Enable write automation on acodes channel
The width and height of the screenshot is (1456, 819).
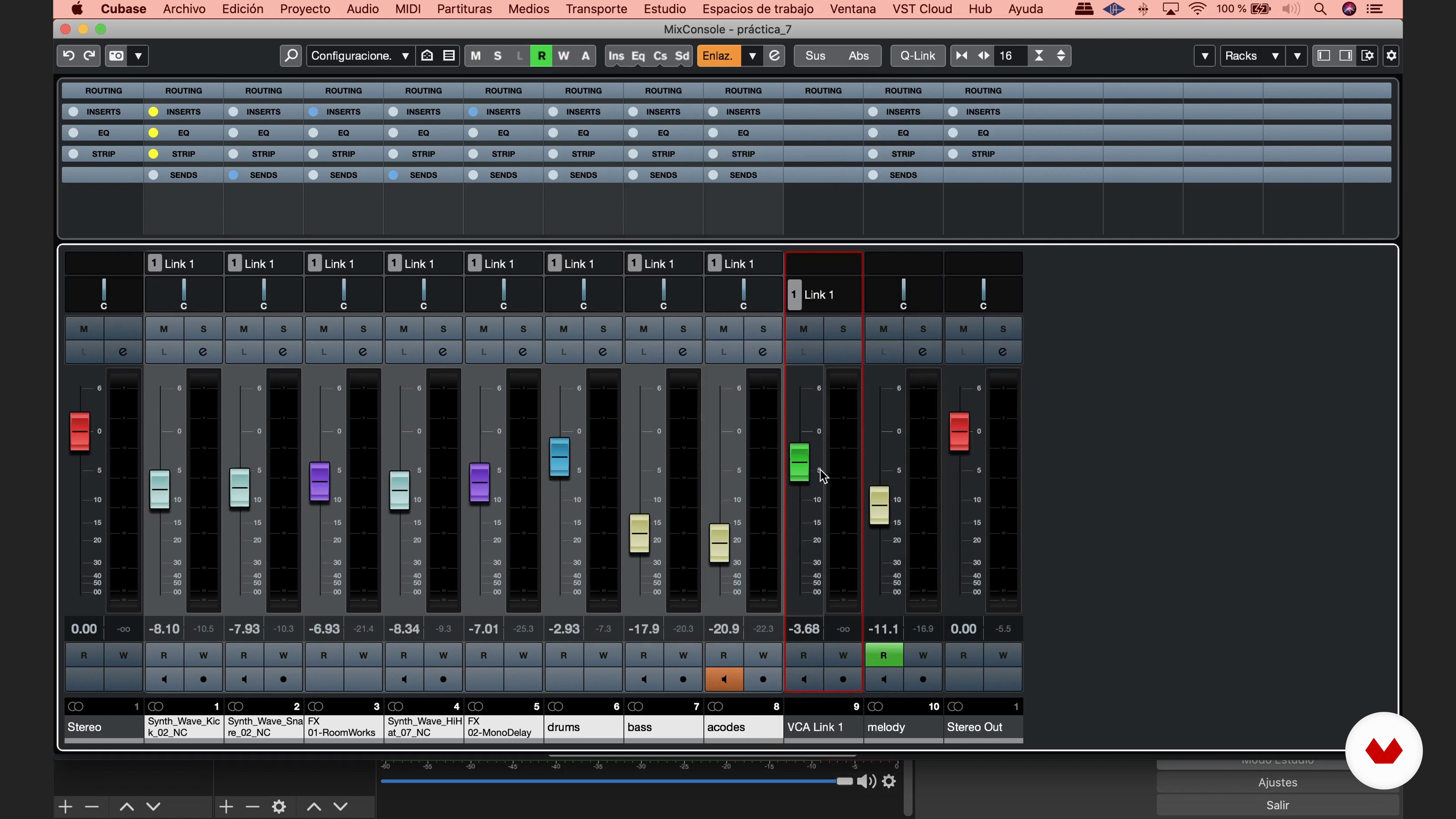click(x=763, y=656)
